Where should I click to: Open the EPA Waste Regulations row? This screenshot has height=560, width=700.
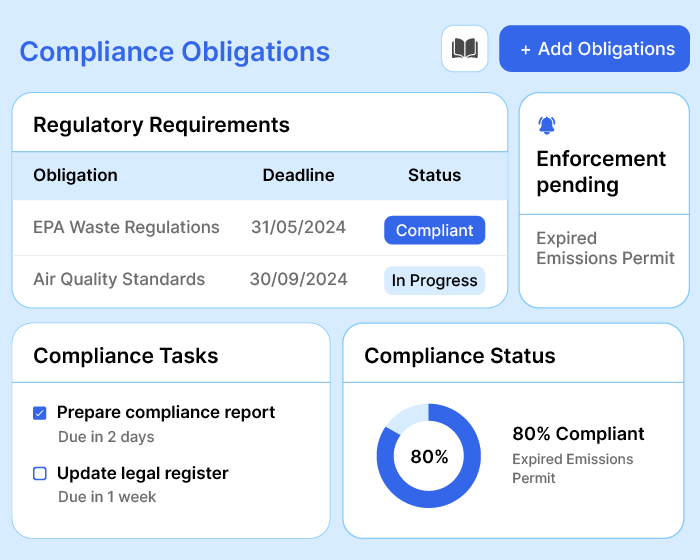[126, 227]
